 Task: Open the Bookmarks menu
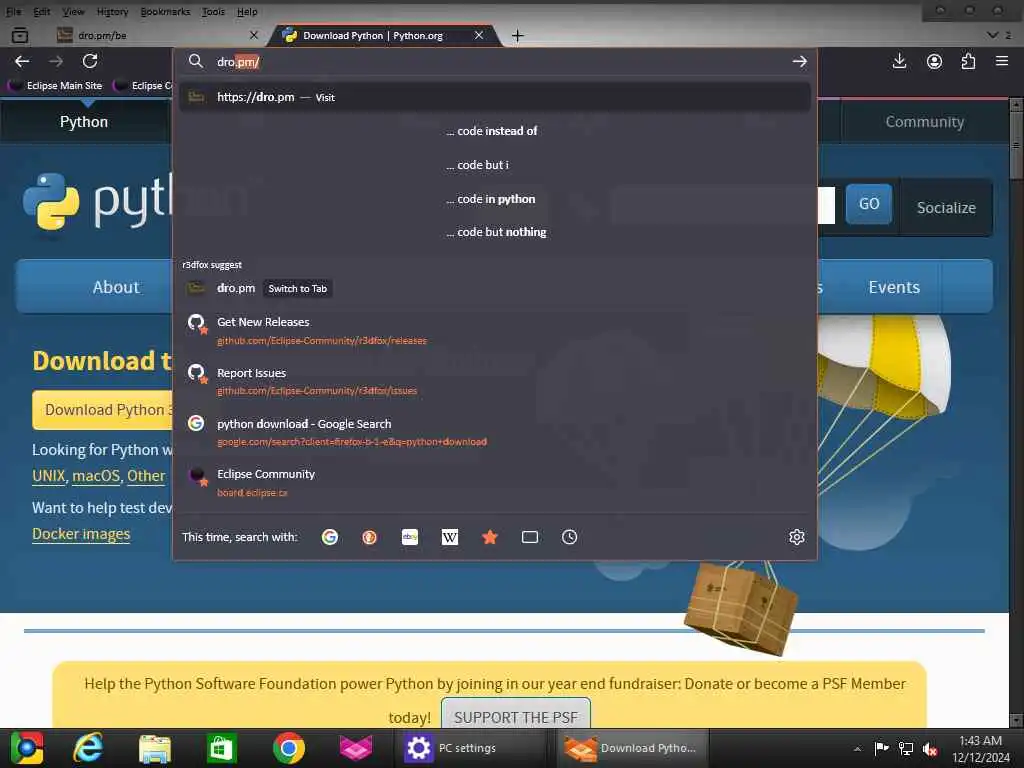(x=165, y=12)
